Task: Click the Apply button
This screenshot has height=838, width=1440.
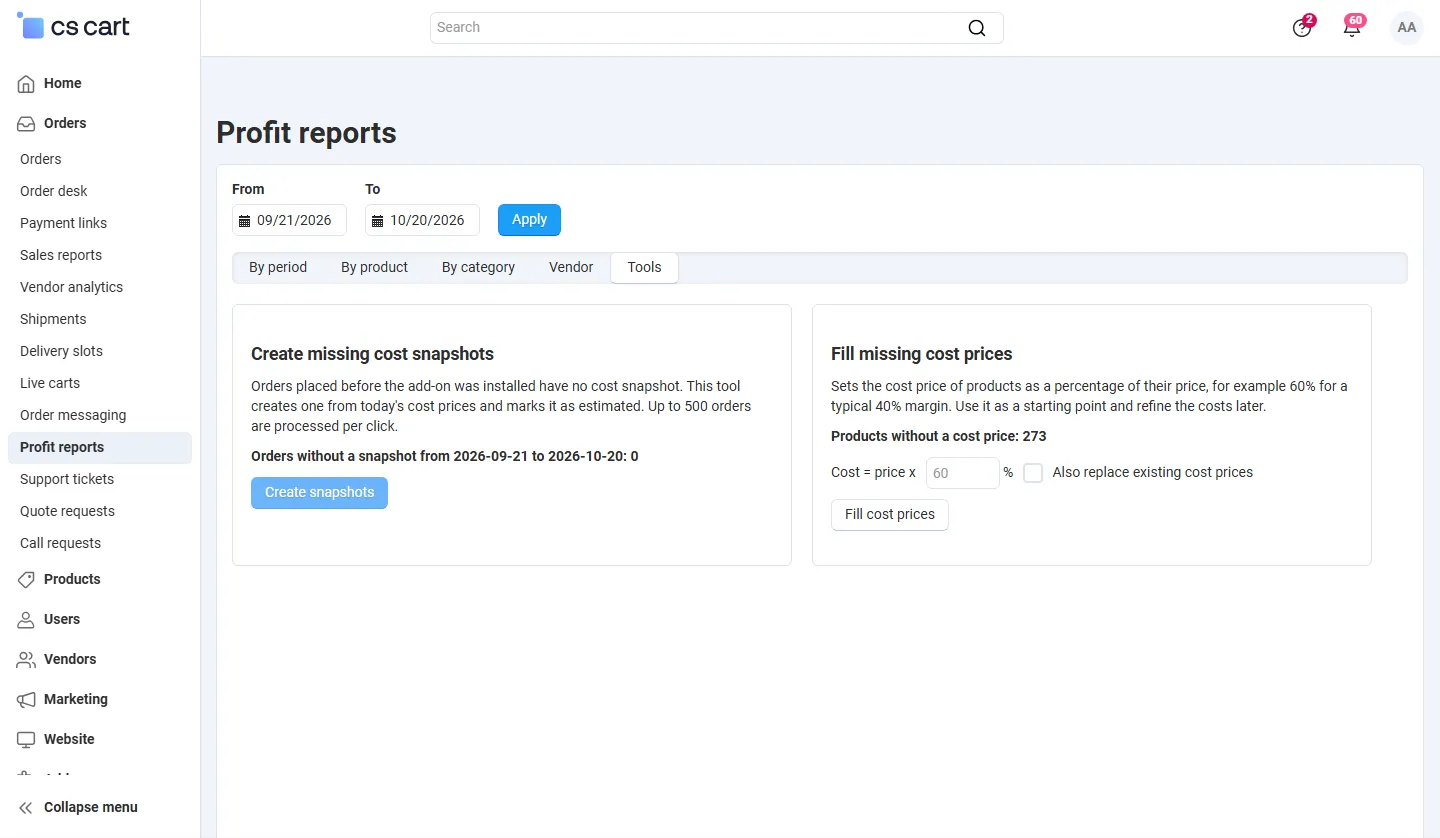Action: [x=529, y=220]
